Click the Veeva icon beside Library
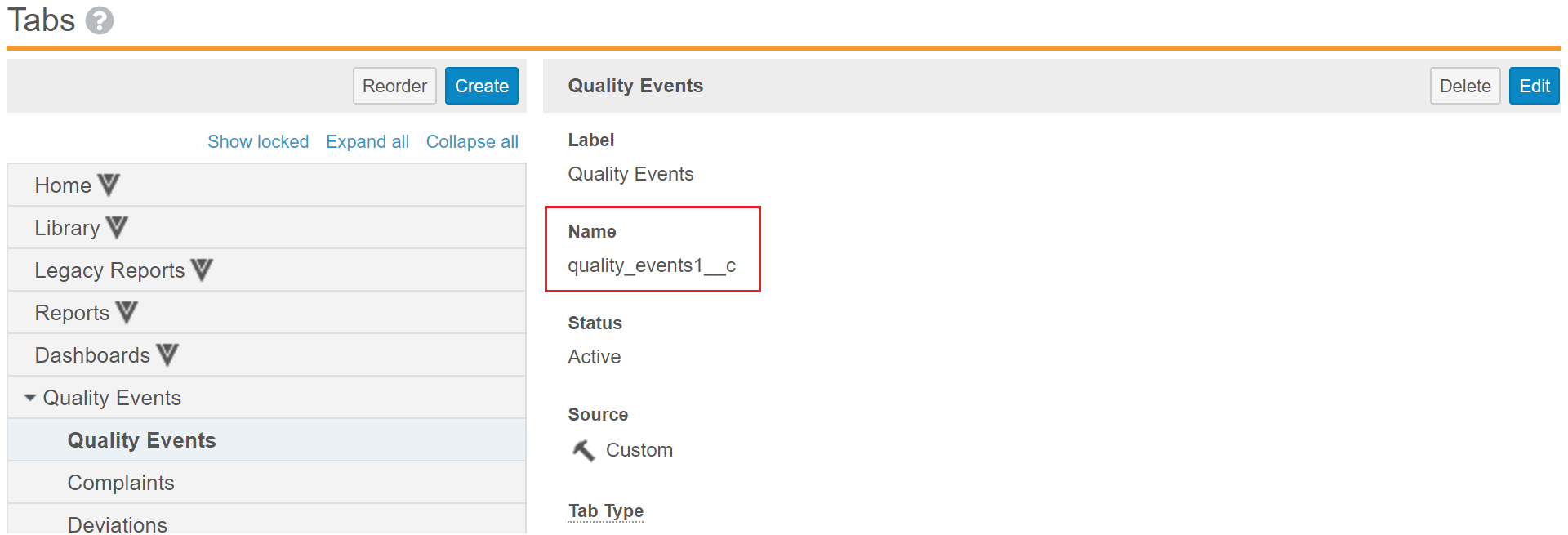This screenshot has width=1568, height=535. pos(117,227)
